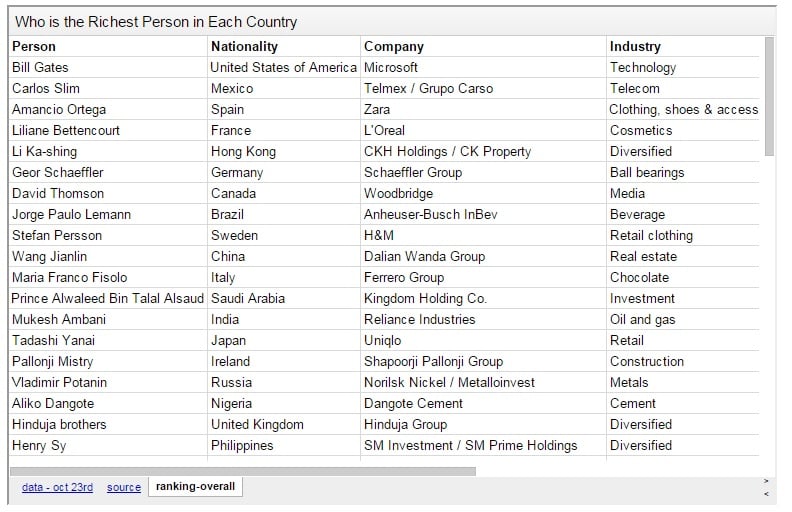Click the 'Person' column header cell
Screen dimensions: 792x512
point(34,46)
